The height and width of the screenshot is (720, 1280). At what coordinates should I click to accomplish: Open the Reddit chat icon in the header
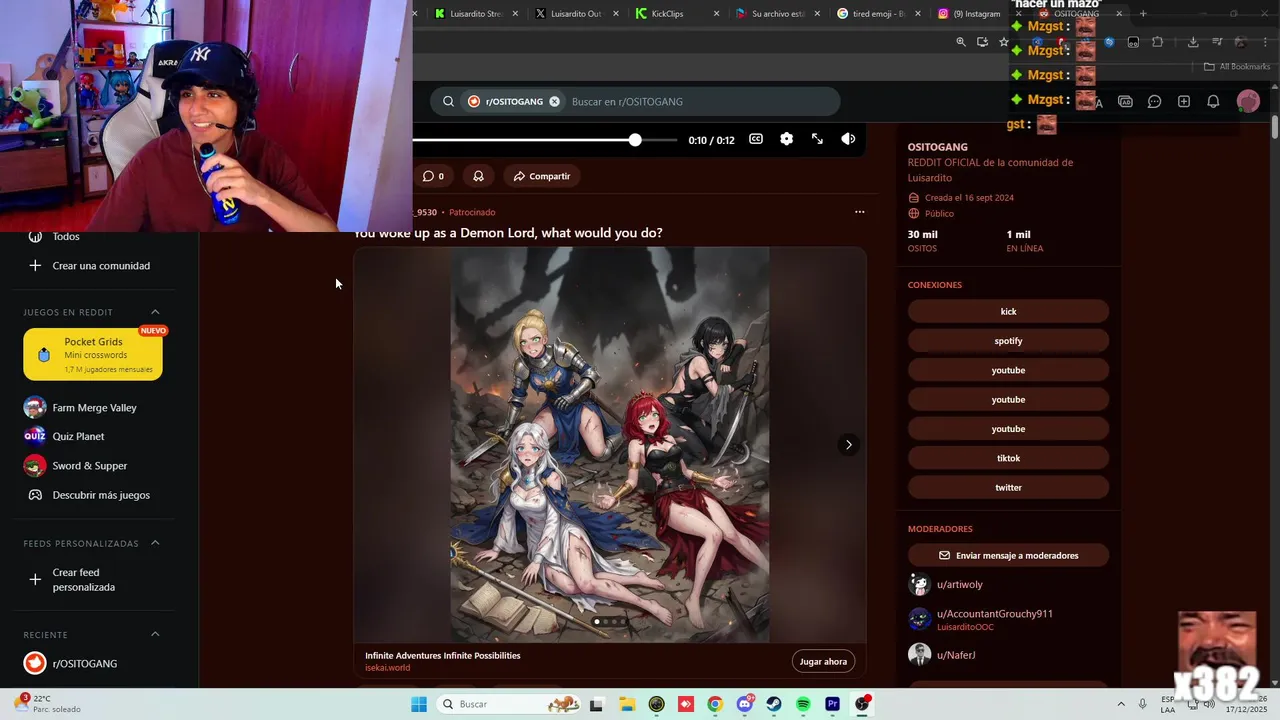click(1154, 101)
